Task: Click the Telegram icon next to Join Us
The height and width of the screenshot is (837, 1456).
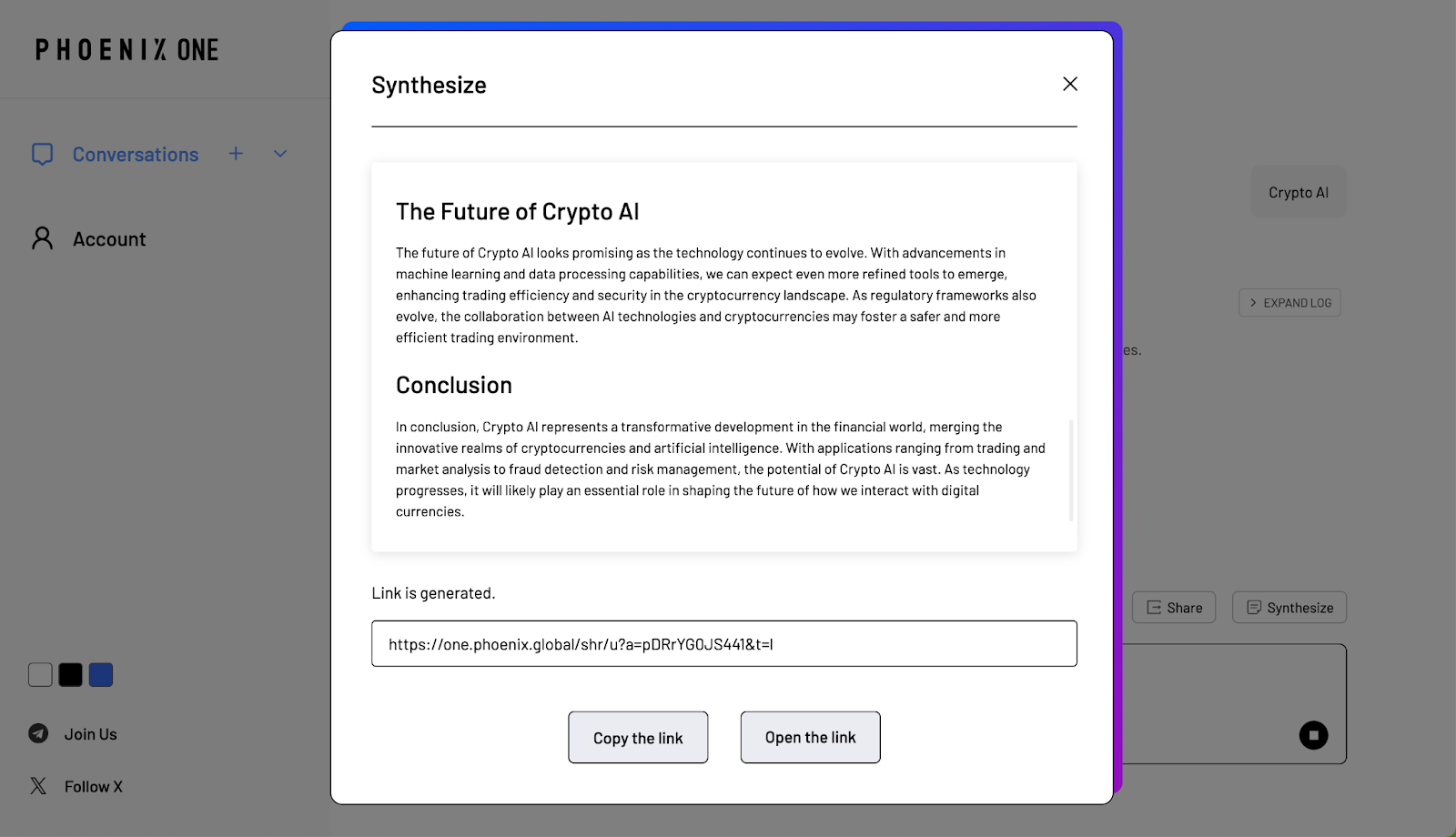Action: click(38, 733)
